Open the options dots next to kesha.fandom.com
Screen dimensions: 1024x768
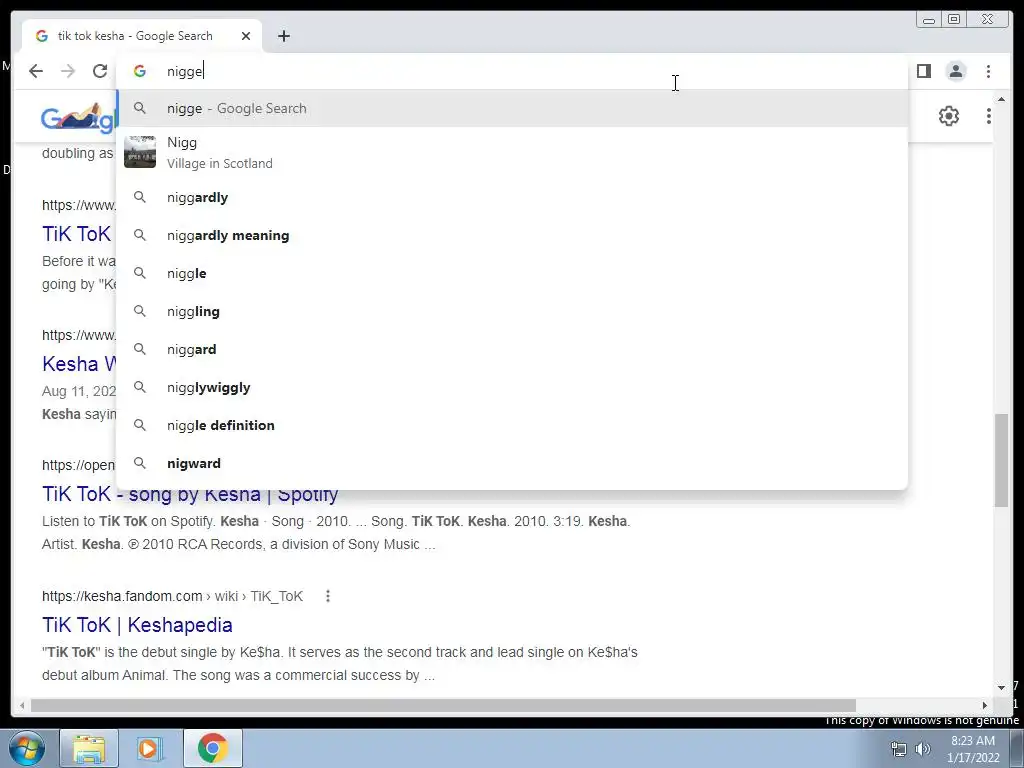coord(328,596)
